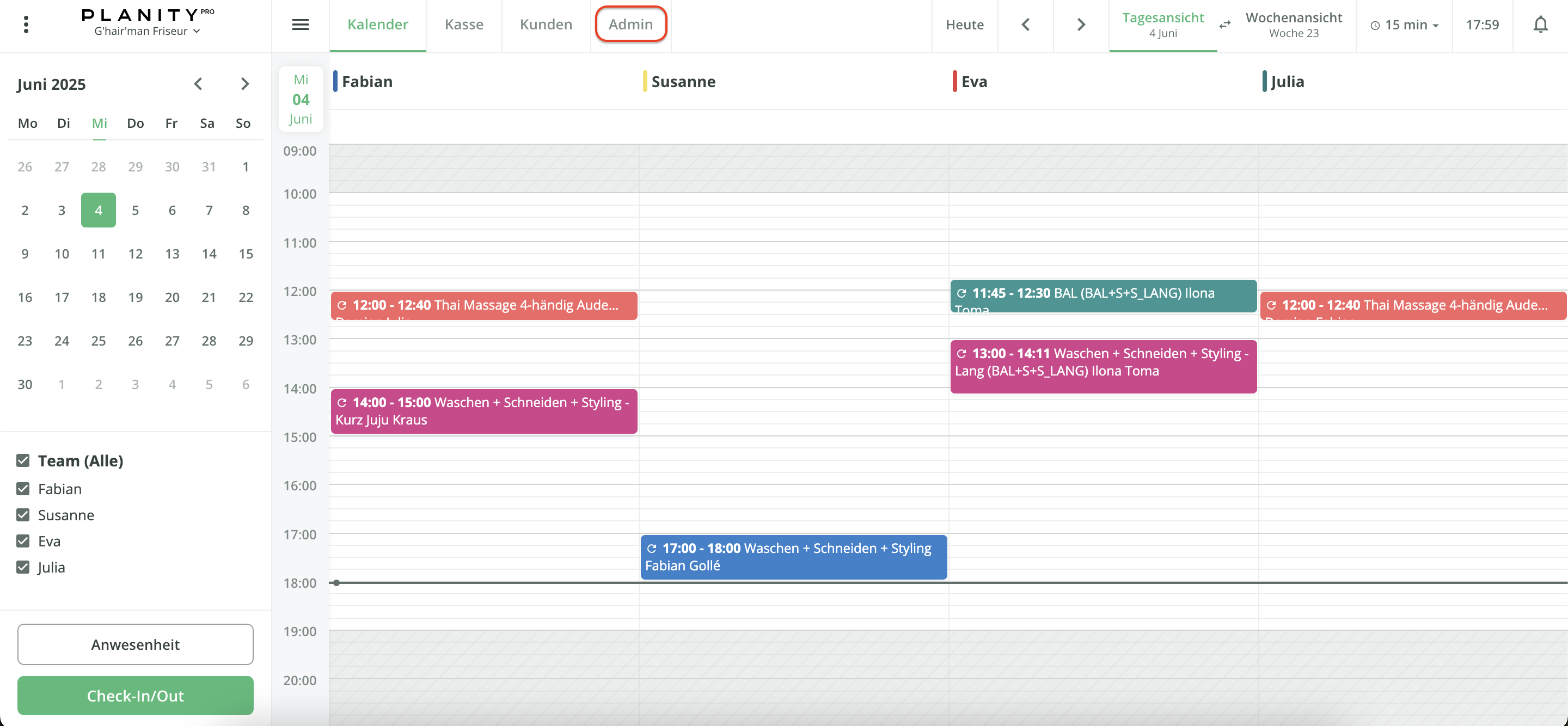The width and height of the screenshot is (1568, 726).
Task: Switch to Wochenansicht Woche 23
Action: coord(1293,24)
